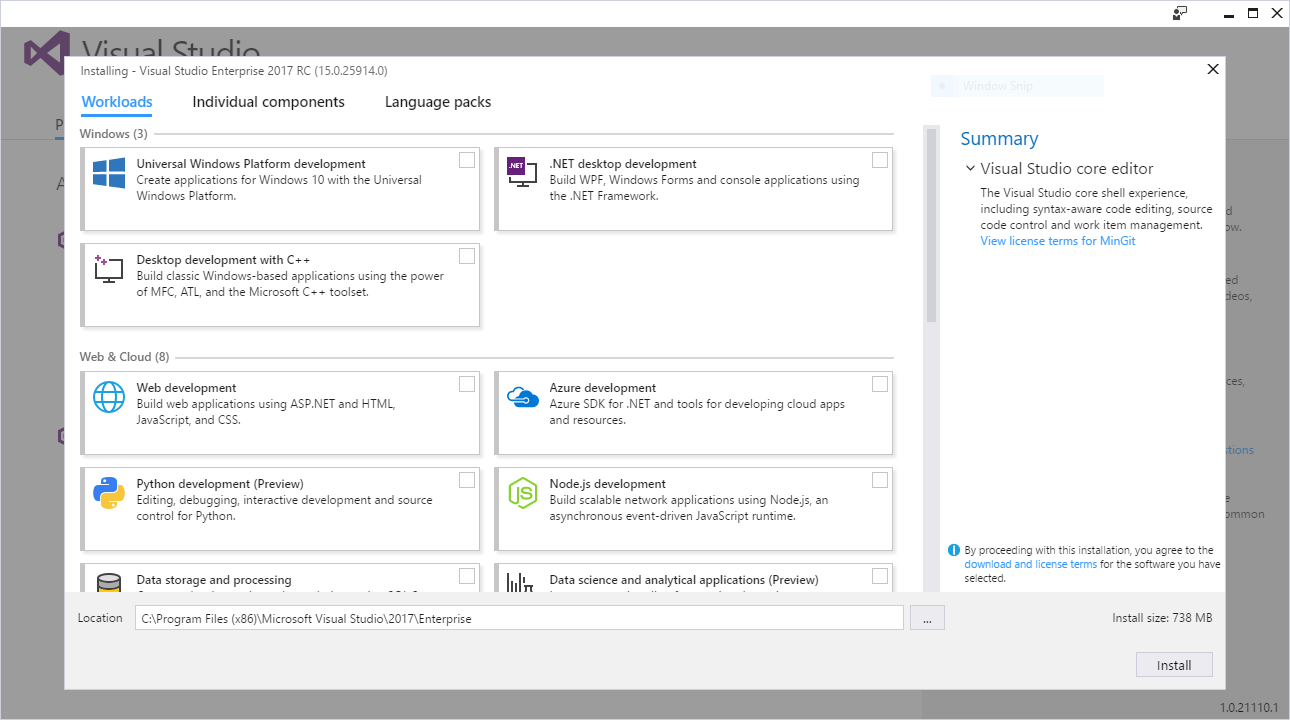Click the Node.js development hexagon icon

point(522,493)
